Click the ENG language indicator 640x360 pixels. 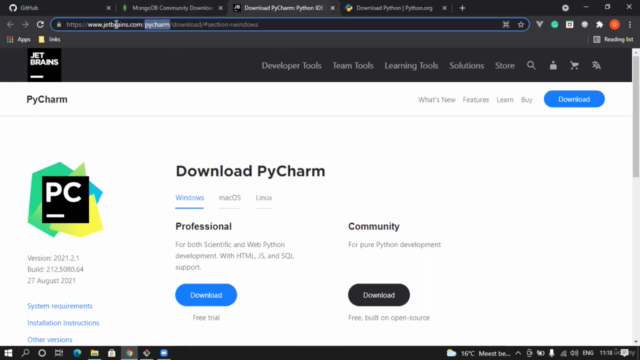(588, 353)
